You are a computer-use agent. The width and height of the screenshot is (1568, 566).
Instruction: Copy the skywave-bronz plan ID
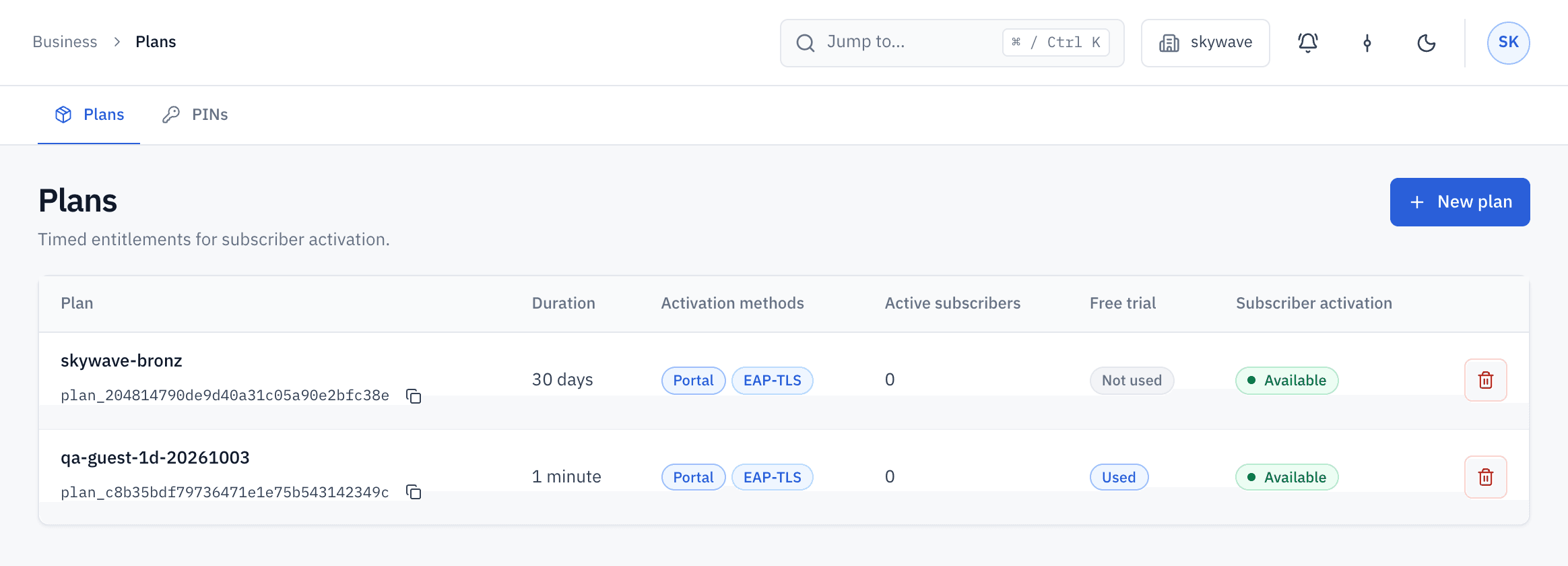[414, 396]
